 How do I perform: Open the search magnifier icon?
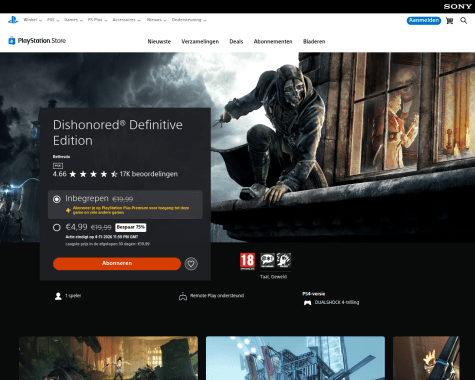click(x=464, y=21)
